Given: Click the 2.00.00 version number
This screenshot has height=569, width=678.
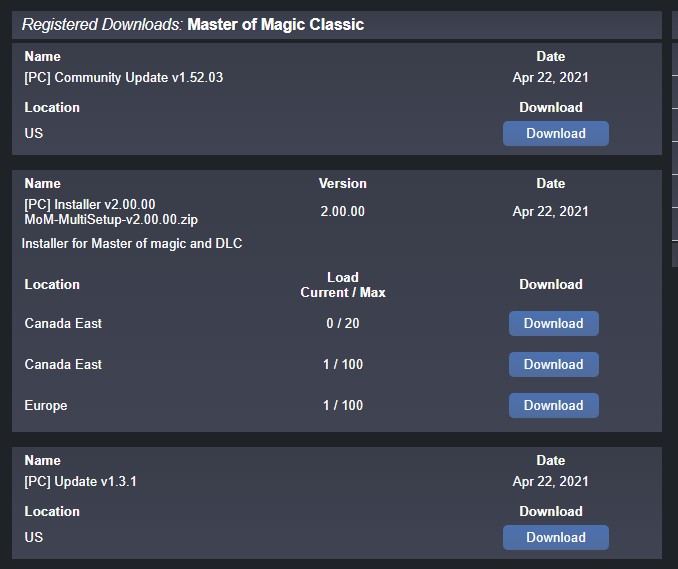Looking at the screenshot, I should tap(342, 212).
